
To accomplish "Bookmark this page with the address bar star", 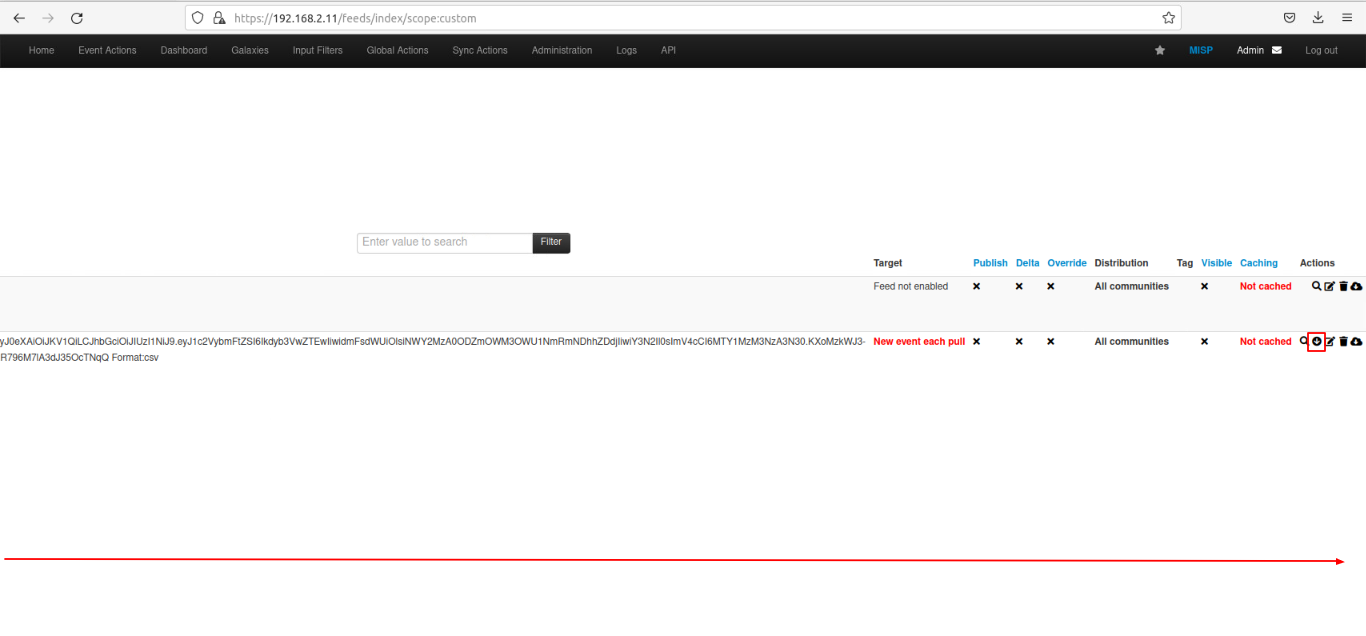I will (1168, 18).
